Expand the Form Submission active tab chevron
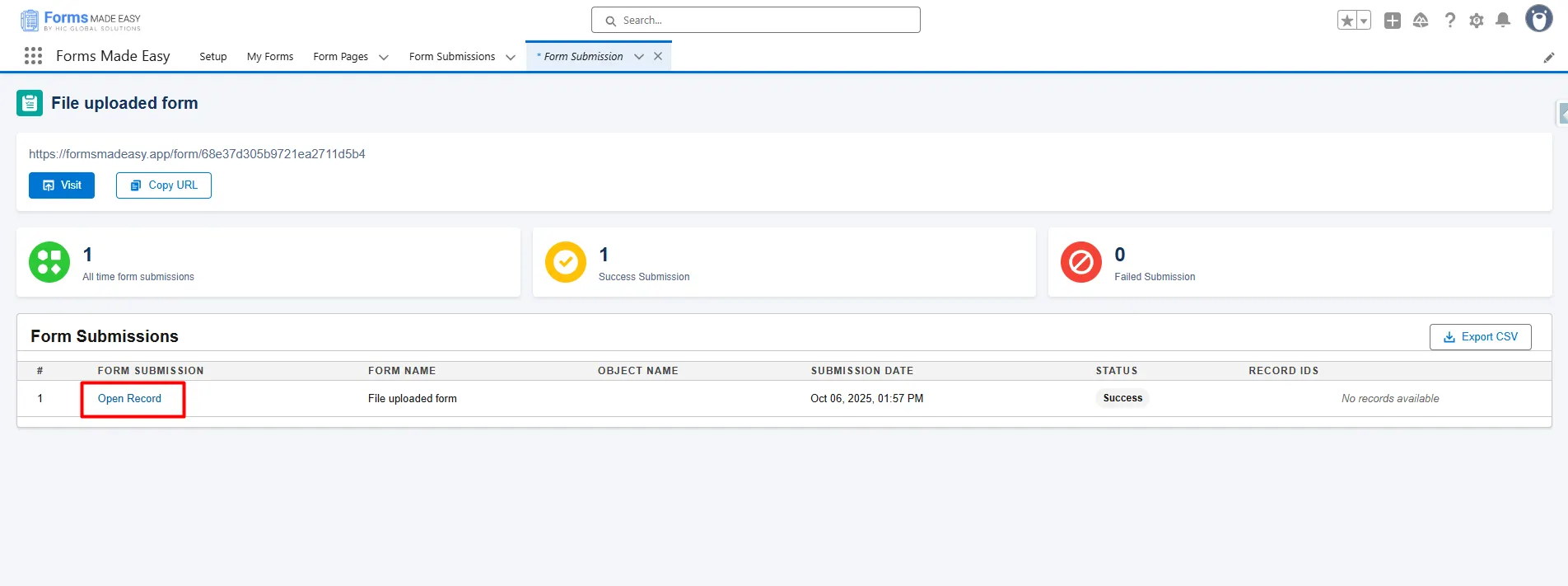This screenshot has height=586, width=1568. (639, 57)
